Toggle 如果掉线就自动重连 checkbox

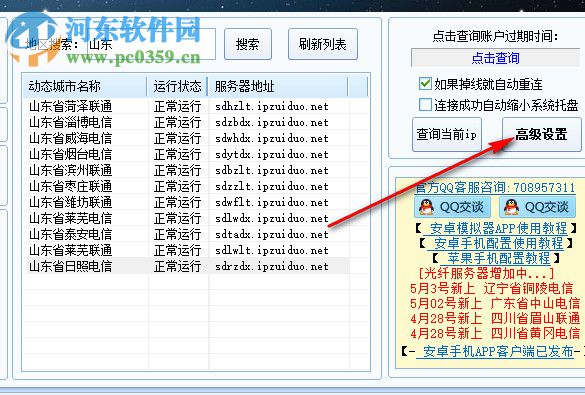tap(425, 84)
